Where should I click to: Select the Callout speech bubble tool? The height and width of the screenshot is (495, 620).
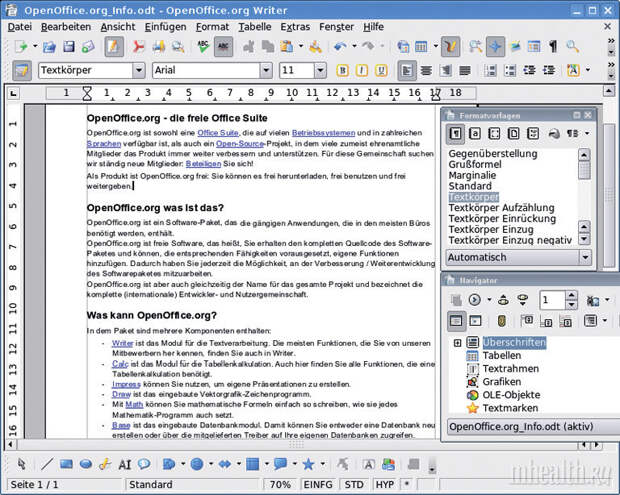click(x=144, y=464)
